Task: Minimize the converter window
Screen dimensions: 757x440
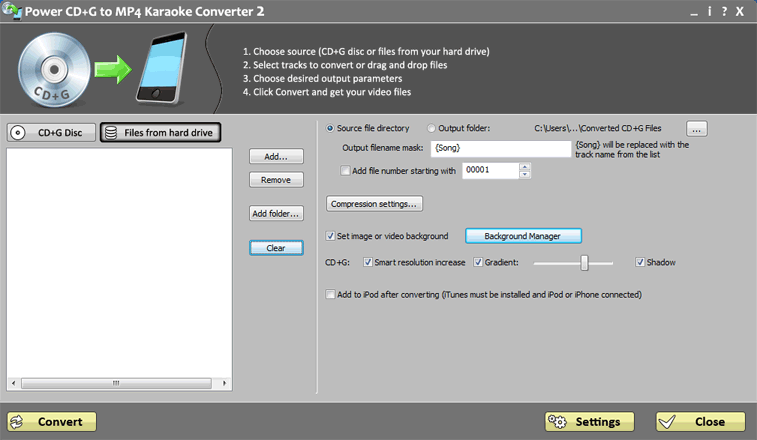Action: pyautogui.click(x=694, y=14)
